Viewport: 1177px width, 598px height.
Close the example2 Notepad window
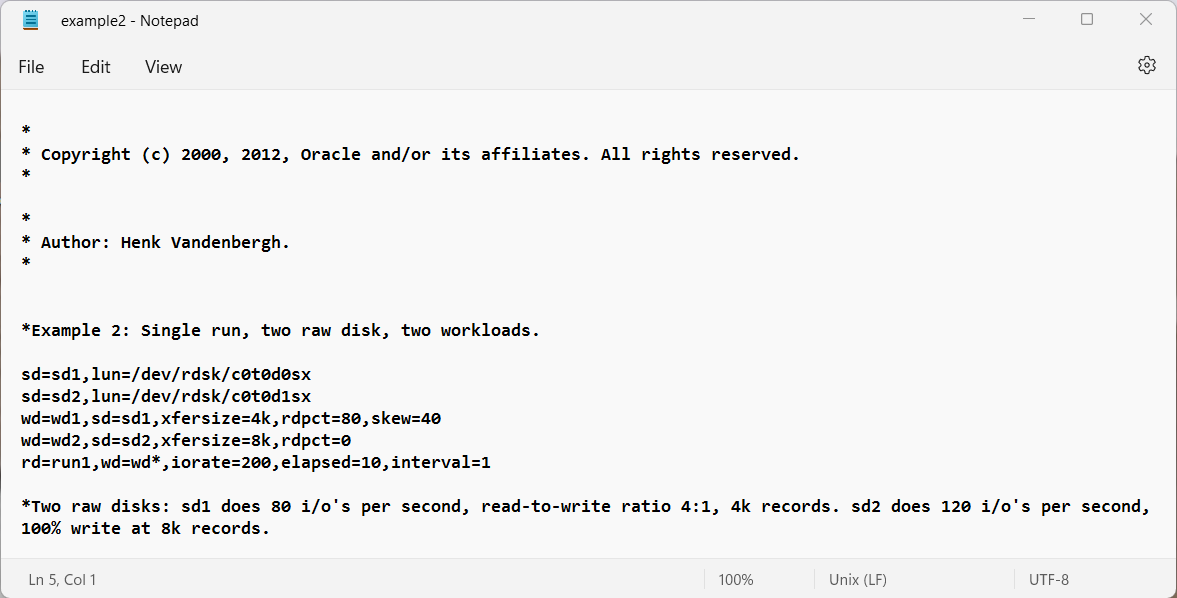point(1145,20)
